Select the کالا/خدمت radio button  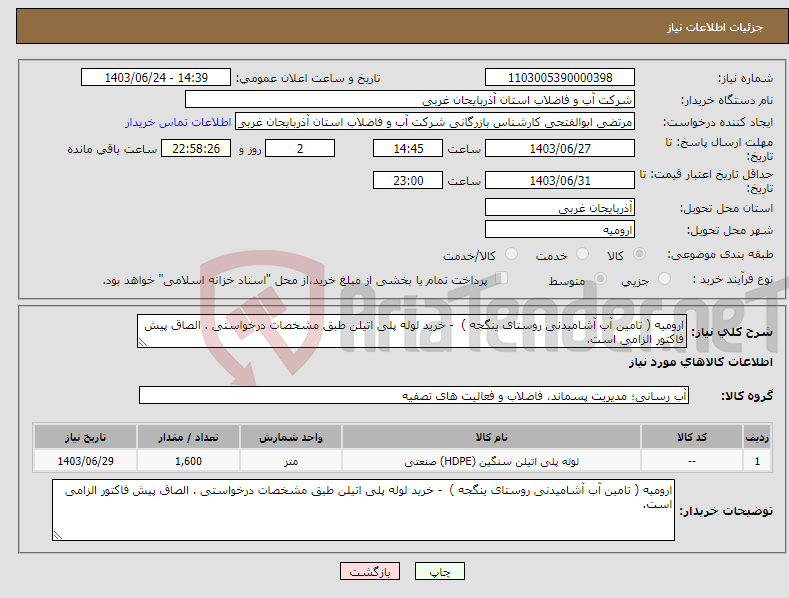[x=511, y=254]
